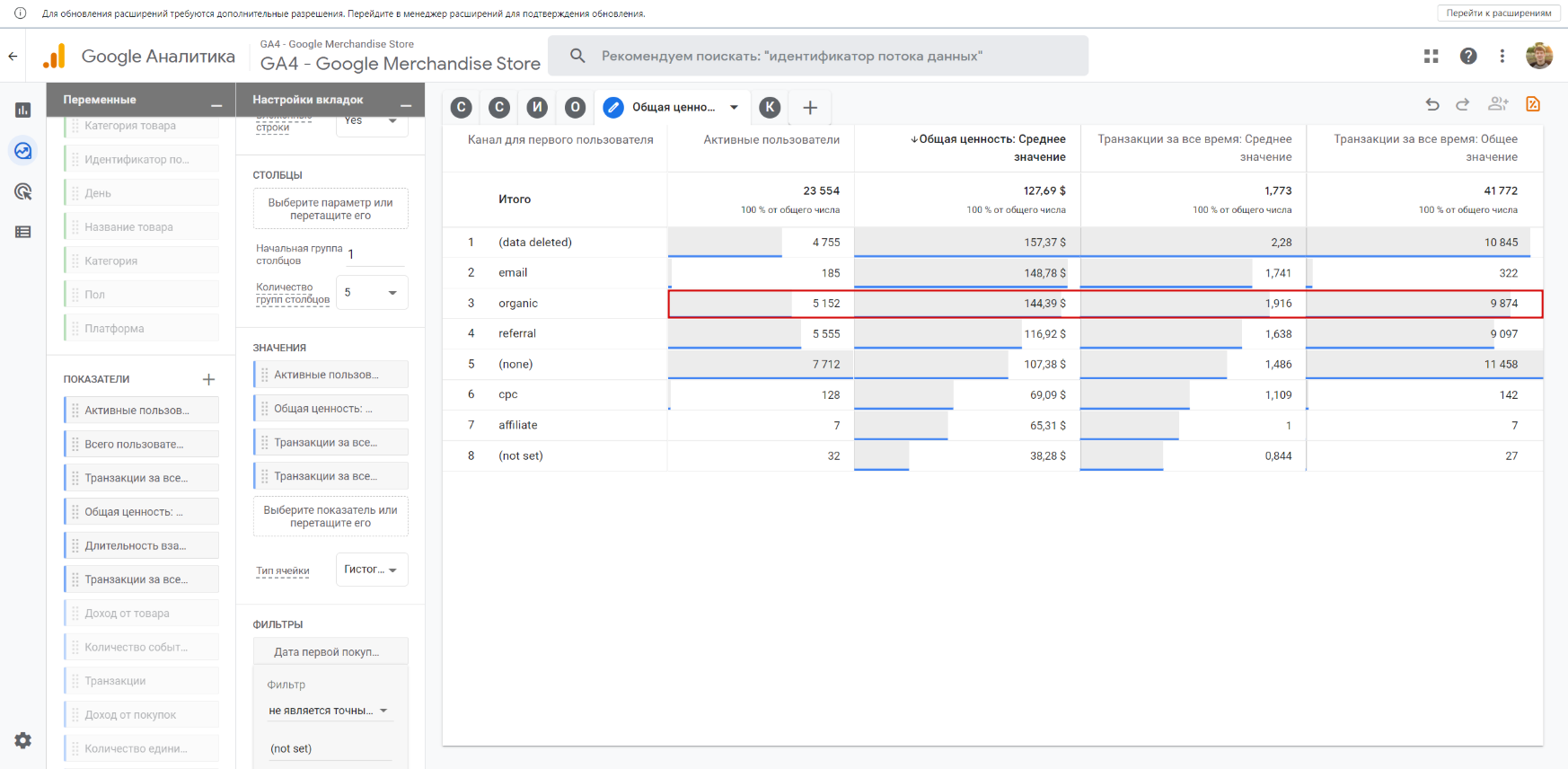Select the Общая ценность chip in ЗНАЧЕНИЯ
Image resolution: width=1568 pixels, height=769 pixels.
point(330,409)
